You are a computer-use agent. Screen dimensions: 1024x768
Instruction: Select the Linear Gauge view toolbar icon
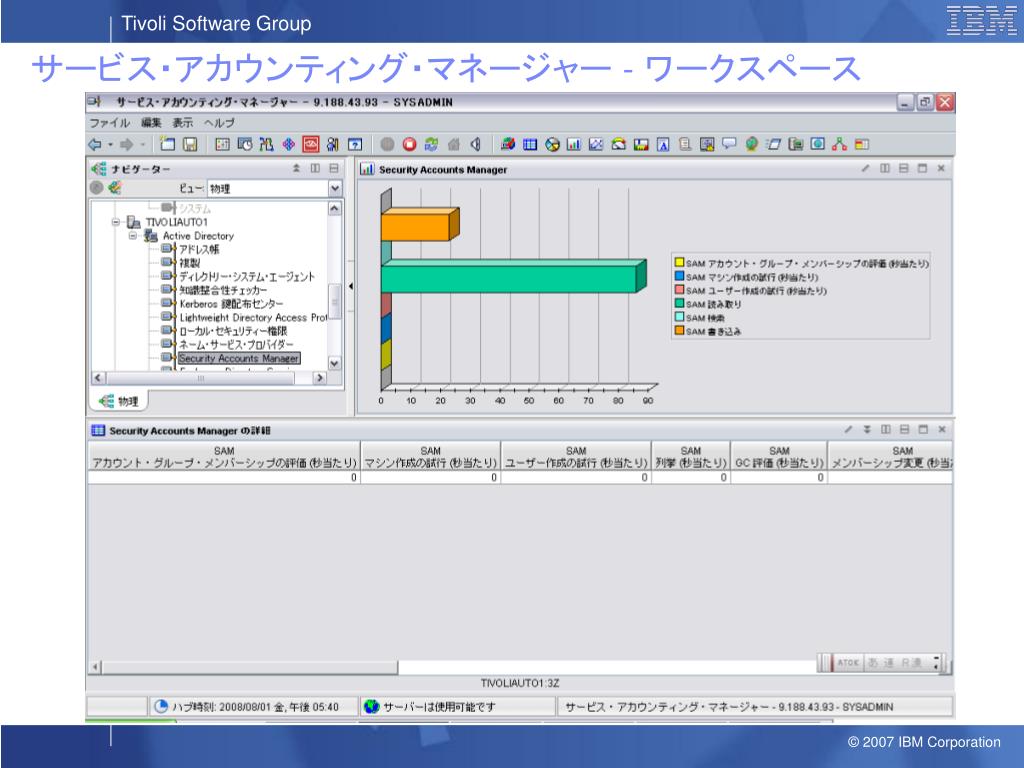click(641, 144)
